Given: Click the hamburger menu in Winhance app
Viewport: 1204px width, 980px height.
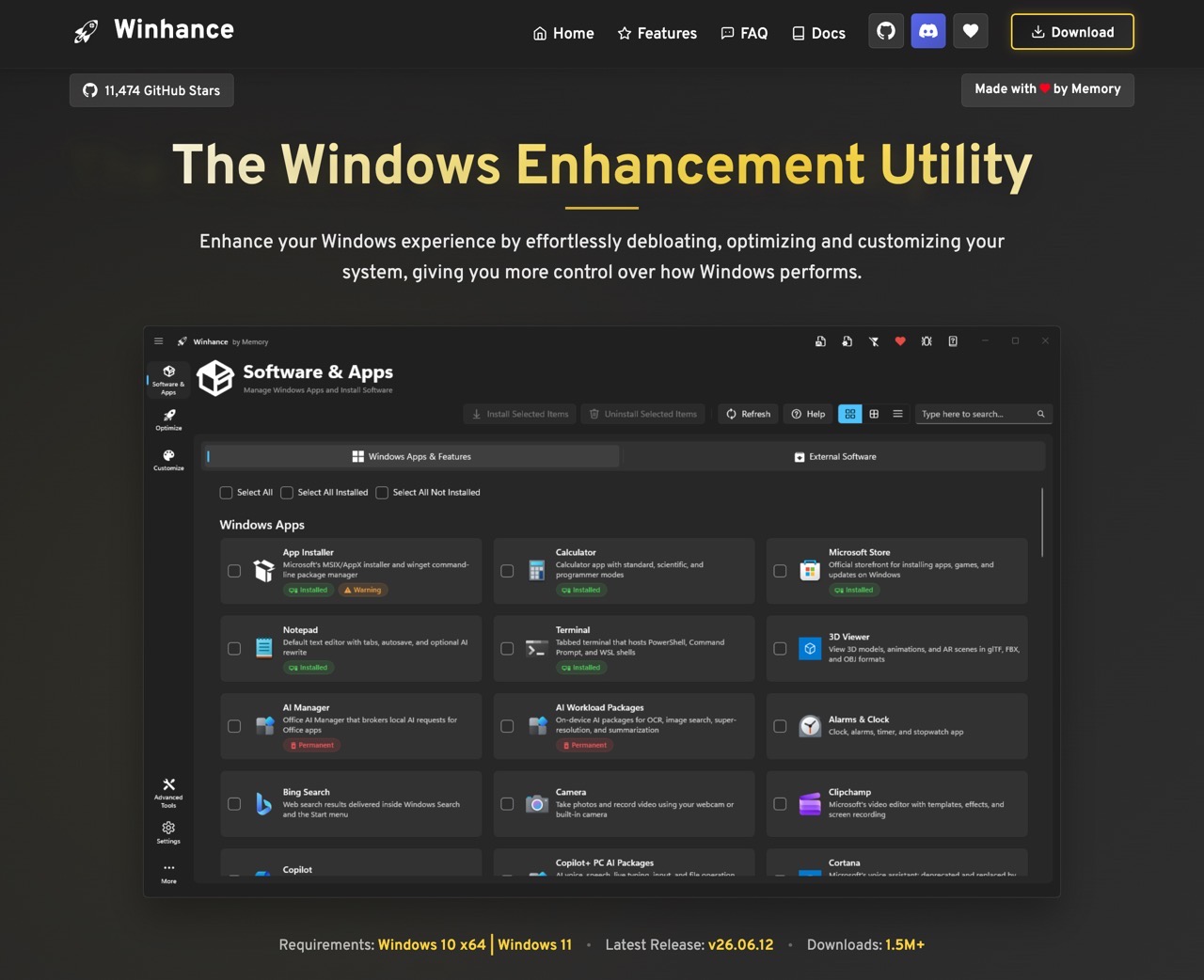Looking at the screenshot, I should [158, 341].
